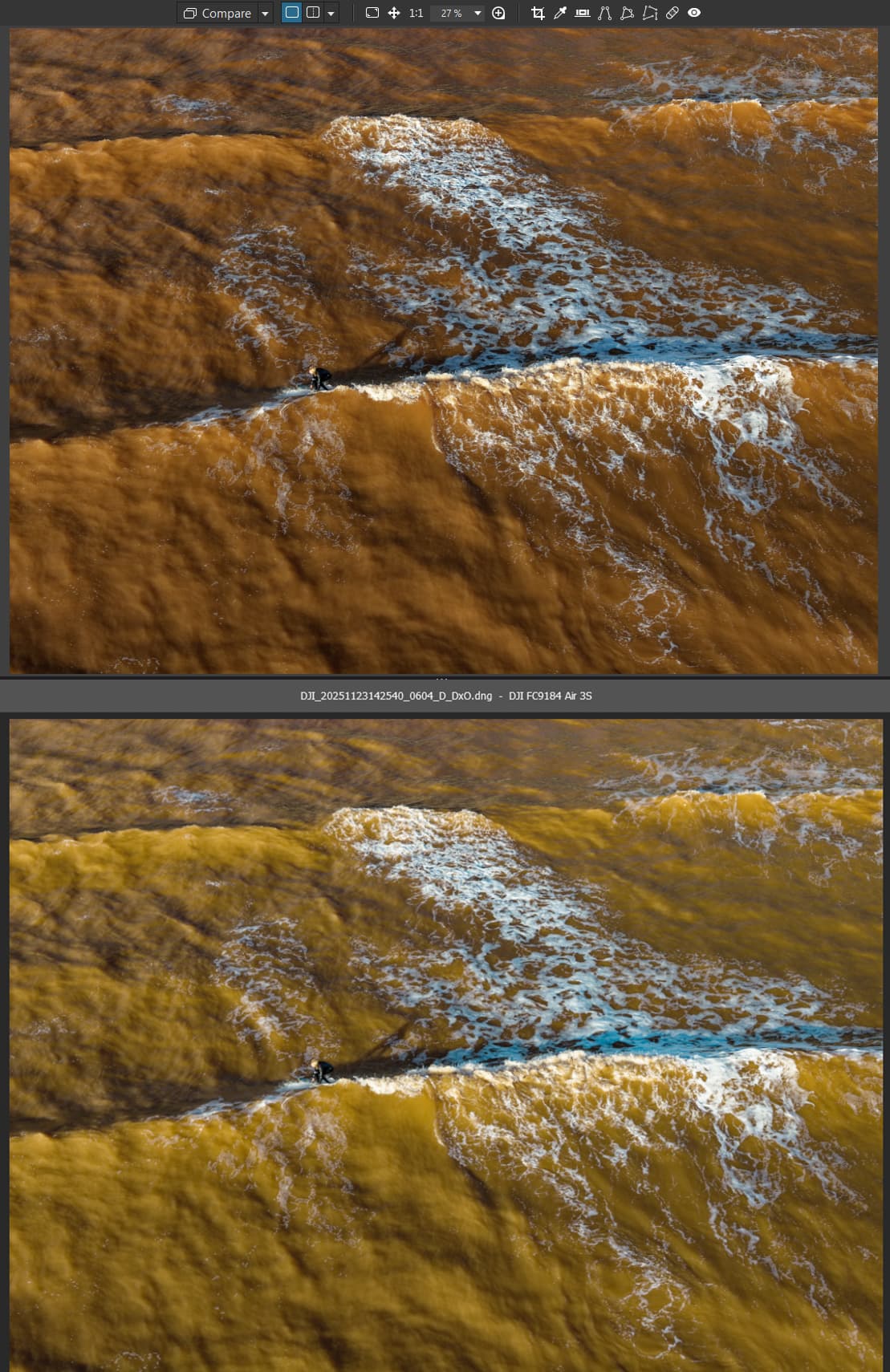Set zoom to 1:1
890x1372 pixels.
point(416,13)
